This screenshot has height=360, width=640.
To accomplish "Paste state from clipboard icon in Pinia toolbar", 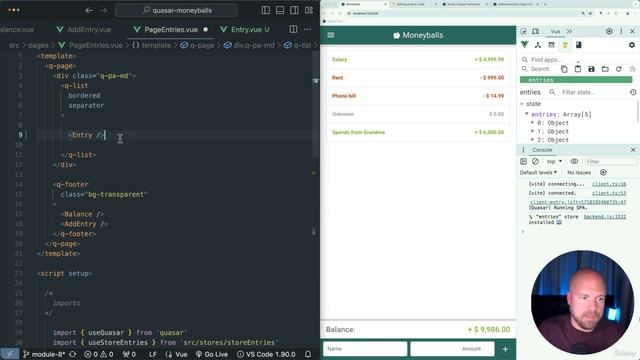I will coord(578,69).
